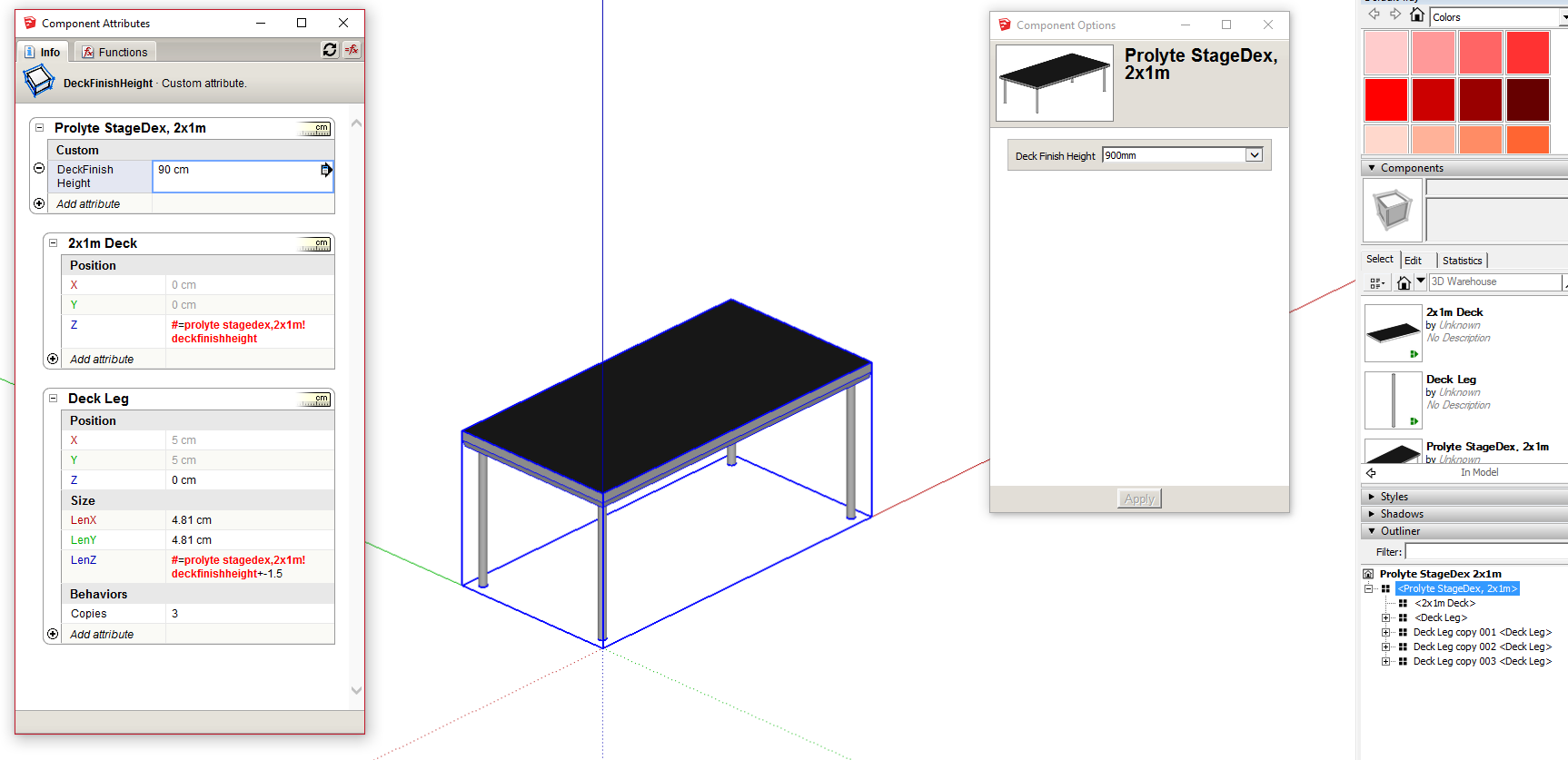Click the 3D Warehouse search field

pyautogui.click(x=1494, y=282)
